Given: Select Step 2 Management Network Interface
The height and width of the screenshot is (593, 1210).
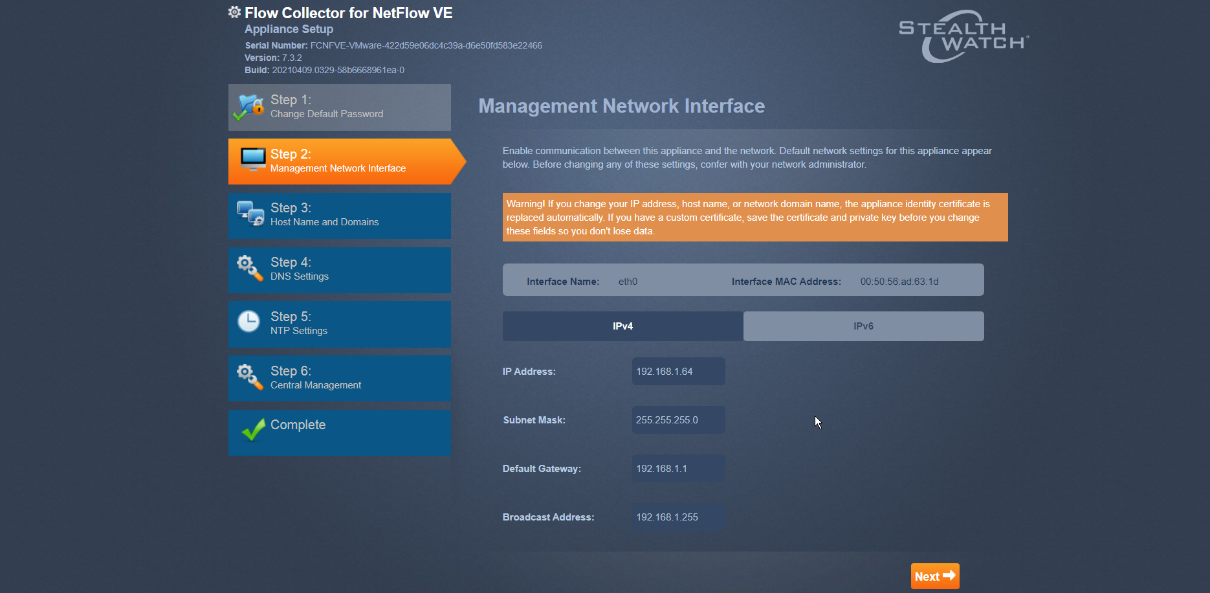Looking at the screenshot, I should (x=347, y=161).
